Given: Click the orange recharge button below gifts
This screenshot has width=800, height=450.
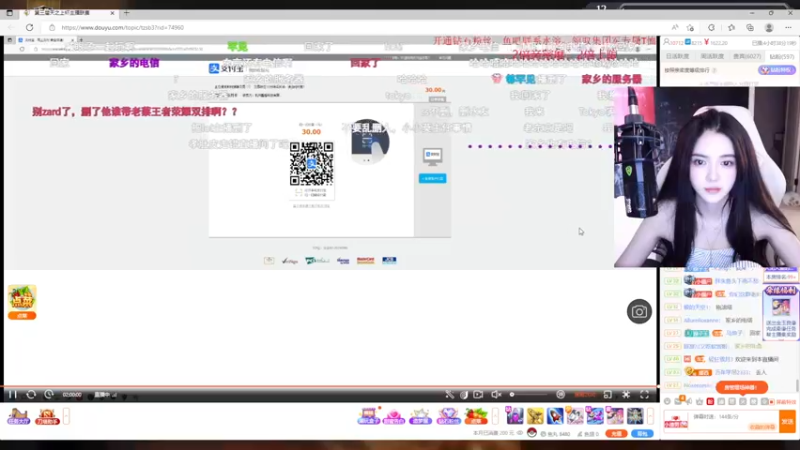Looking at the screenshot, I should [x=616, y=434].
